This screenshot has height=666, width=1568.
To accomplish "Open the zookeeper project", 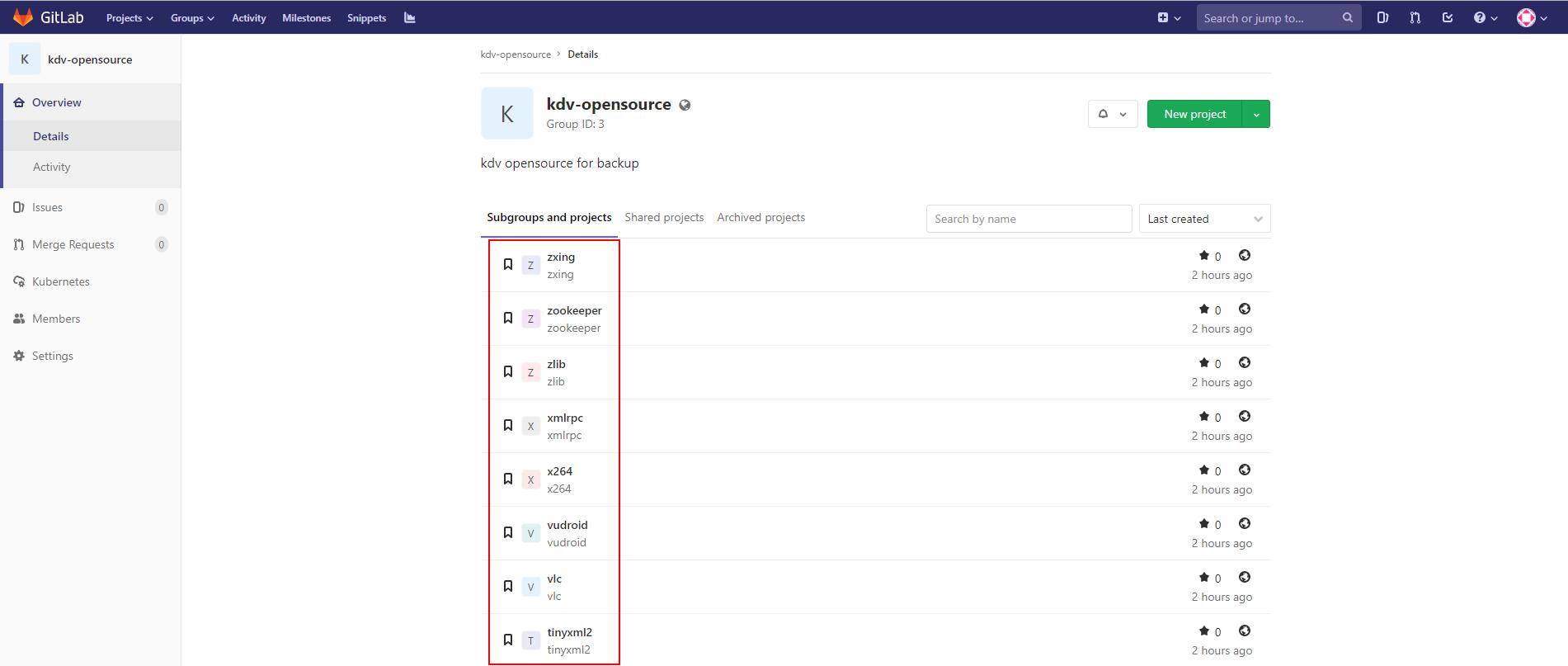I will click(574, 310).
